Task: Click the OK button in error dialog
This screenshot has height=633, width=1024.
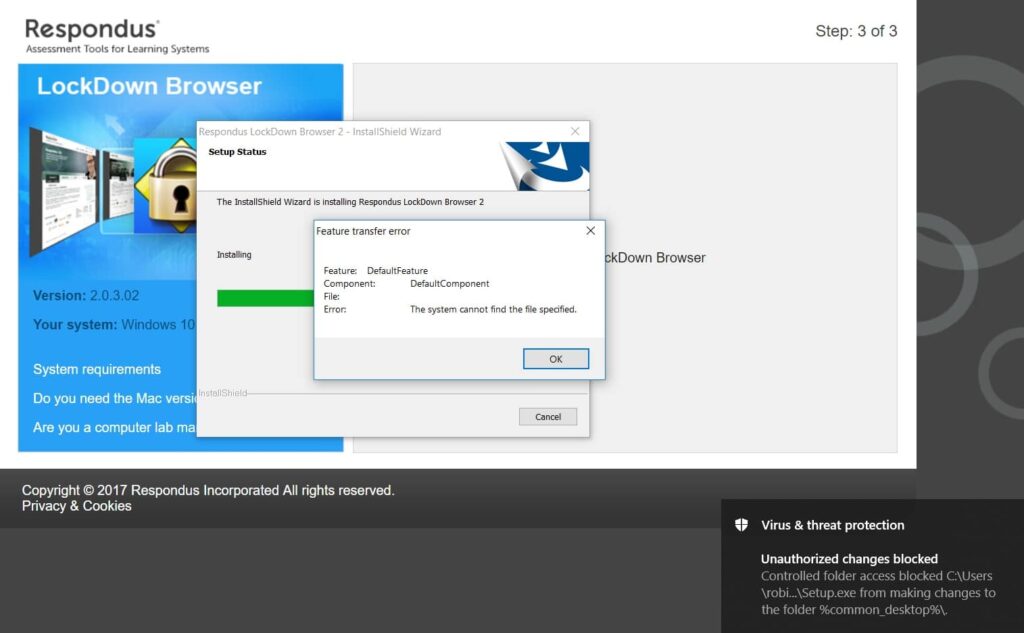Action: point(556,359)
